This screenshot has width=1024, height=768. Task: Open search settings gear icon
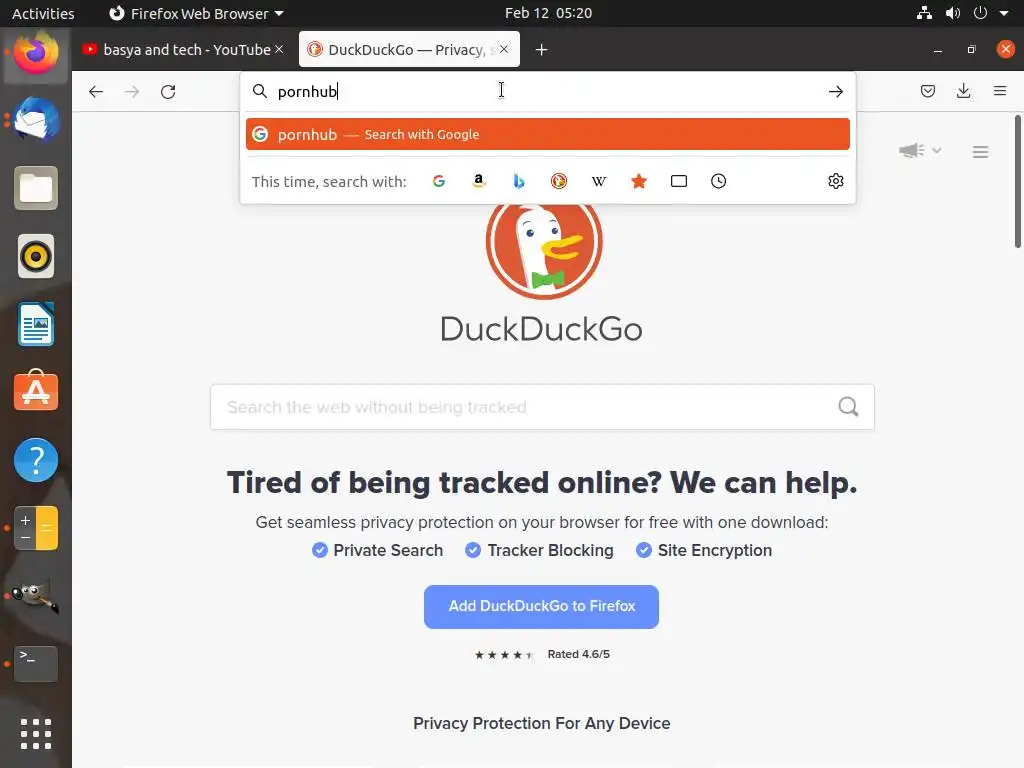tap(836, 181)
